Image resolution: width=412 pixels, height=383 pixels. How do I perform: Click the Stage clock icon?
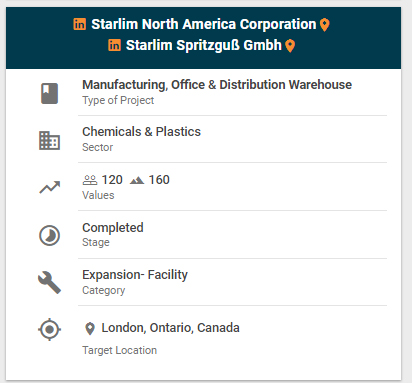click(49, 236)
